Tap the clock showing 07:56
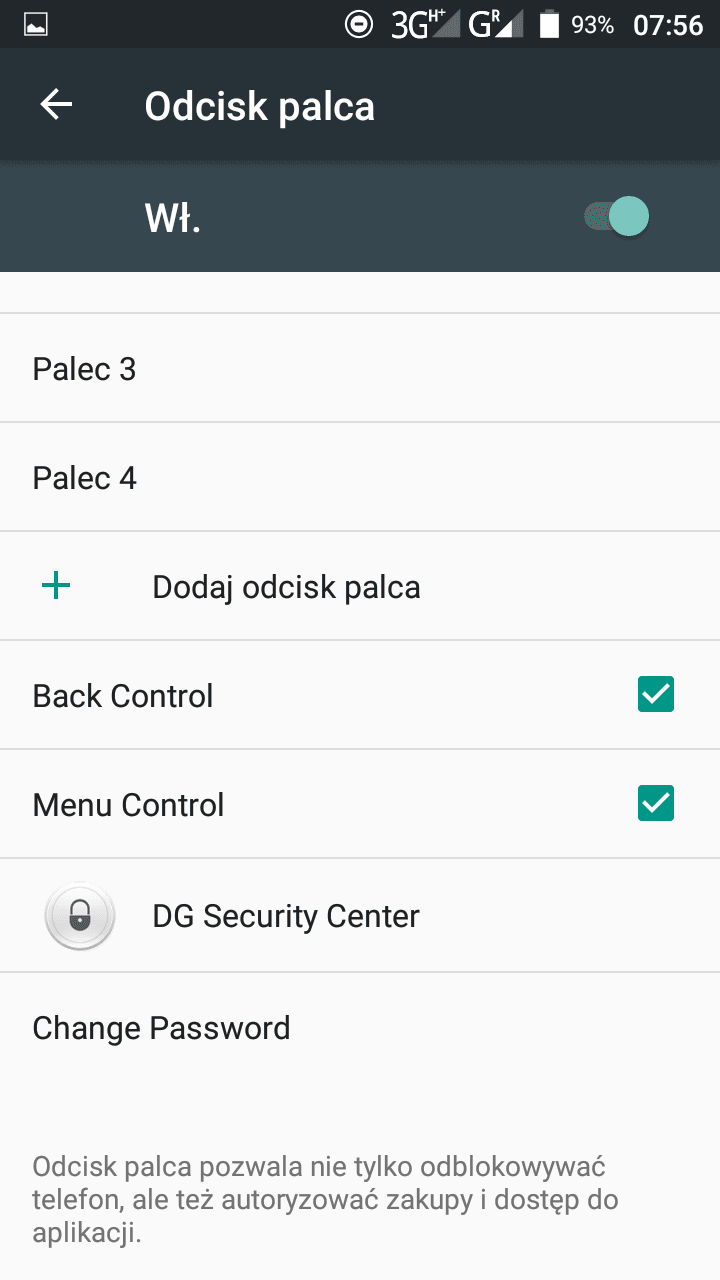The image size is (720, 1280). pos(668,25)
